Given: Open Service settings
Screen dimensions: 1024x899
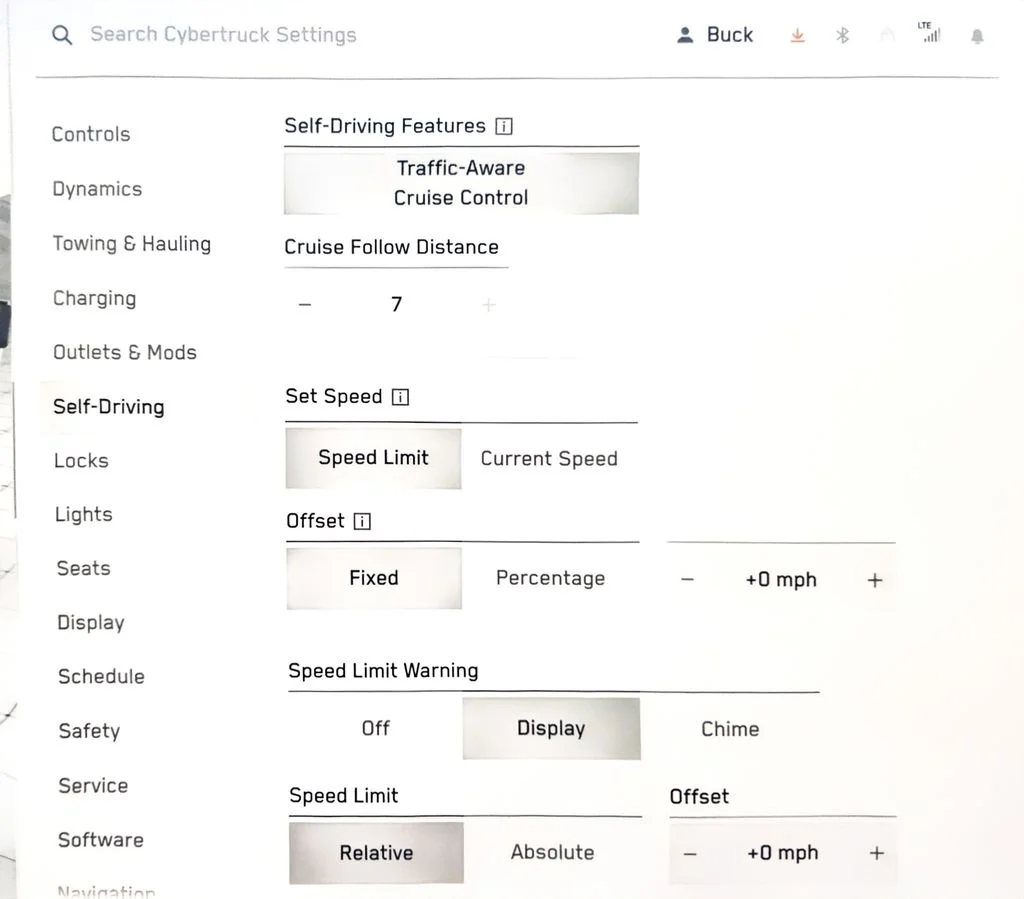Looking at the screenshot, I should (x=93, y=785).
